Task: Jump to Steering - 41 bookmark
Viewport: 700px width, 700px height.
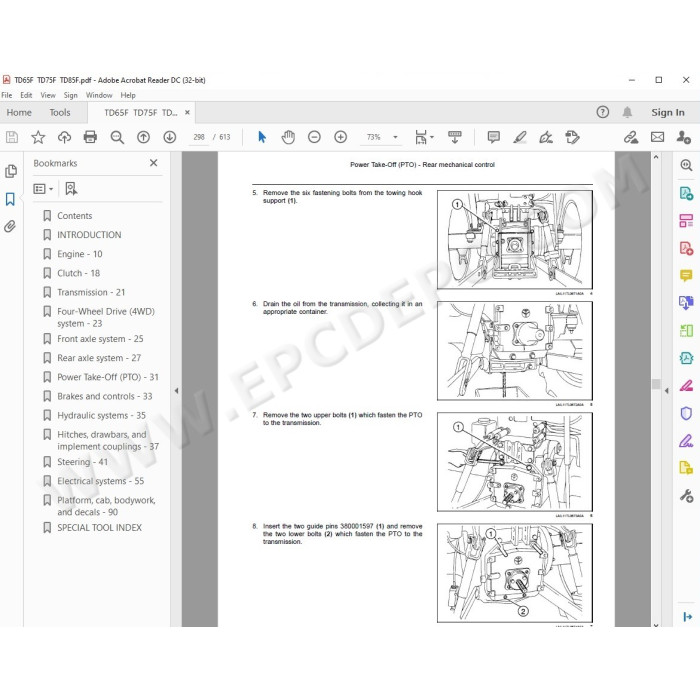Action: click(x=82, y=462)
